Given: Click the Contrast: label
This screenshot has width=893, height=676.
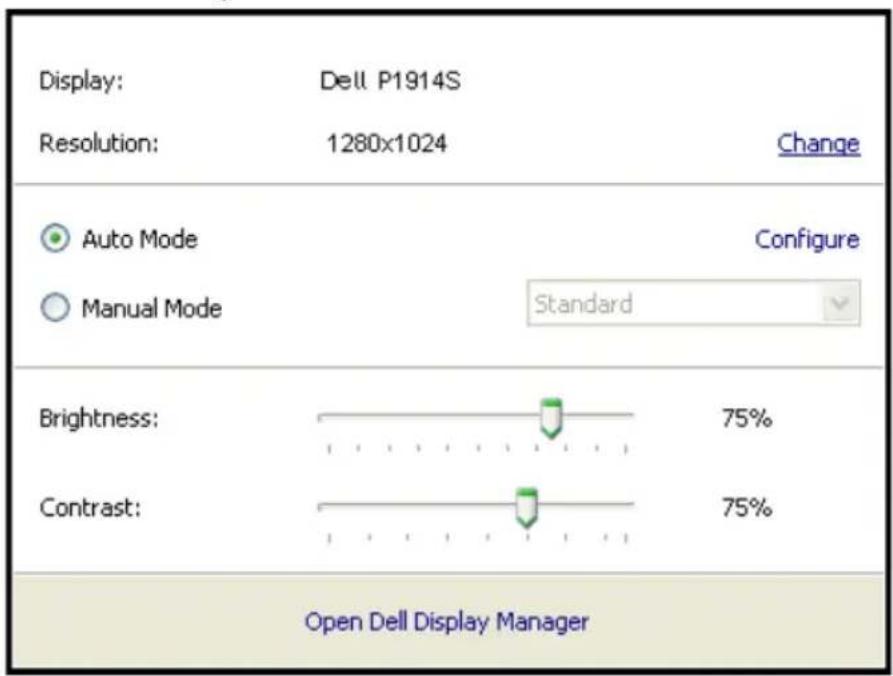Looking at the screenshot, I should pos(90,507).
